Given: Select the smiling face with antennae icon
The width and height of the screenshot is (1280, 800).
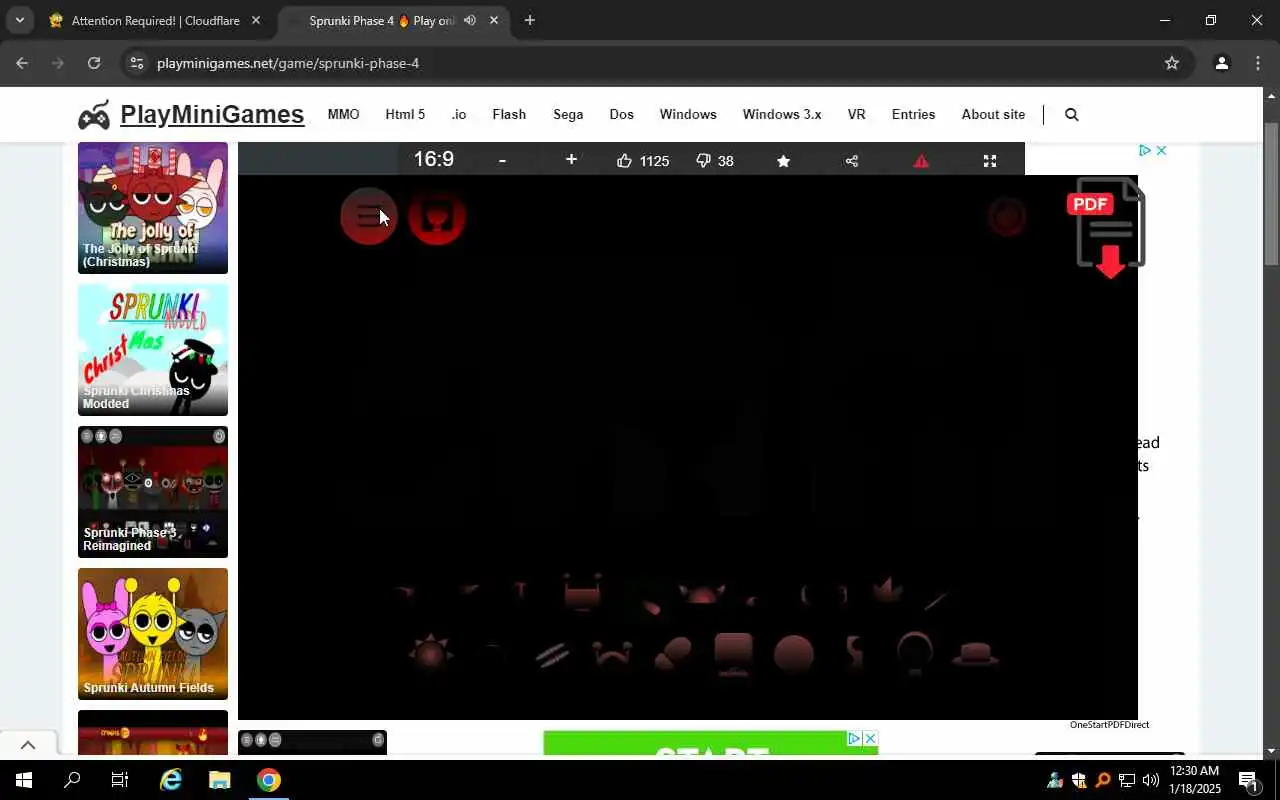Looking at the screenshot, I should (612, 655).
